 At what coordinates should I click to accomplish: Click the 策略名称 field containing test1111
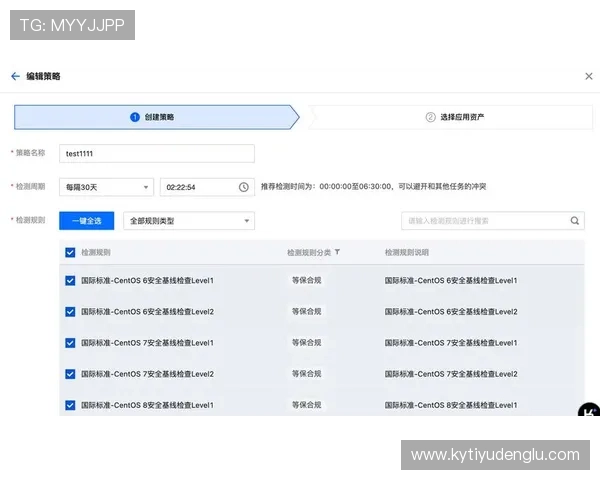click(x=157, y=153)
